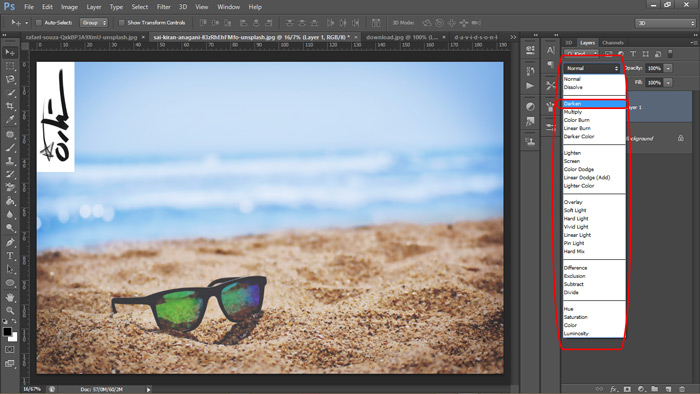Open the Adjustments panel icon

[530, 106]
